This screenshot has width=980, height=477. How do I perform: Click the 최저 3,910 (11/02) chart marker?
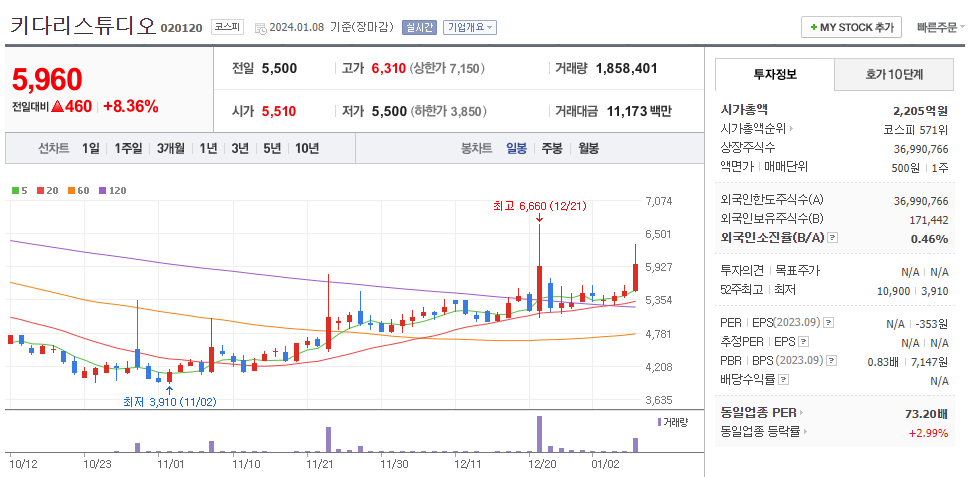click(x=169, y=401)
